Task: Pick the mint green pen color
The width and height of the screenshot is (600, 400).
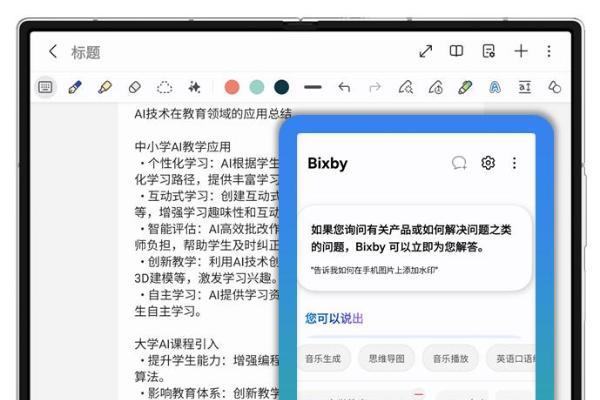Action: (257, 87)
